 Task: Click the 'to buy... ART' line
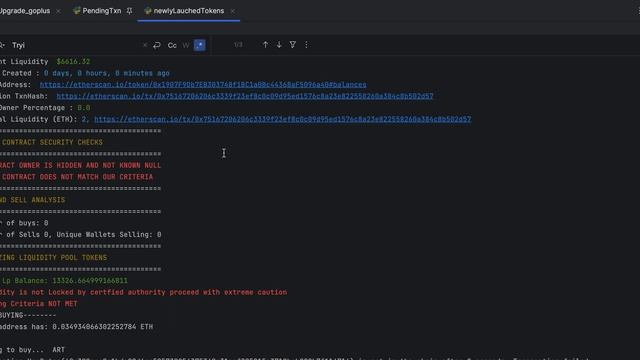tap(36, 350)
